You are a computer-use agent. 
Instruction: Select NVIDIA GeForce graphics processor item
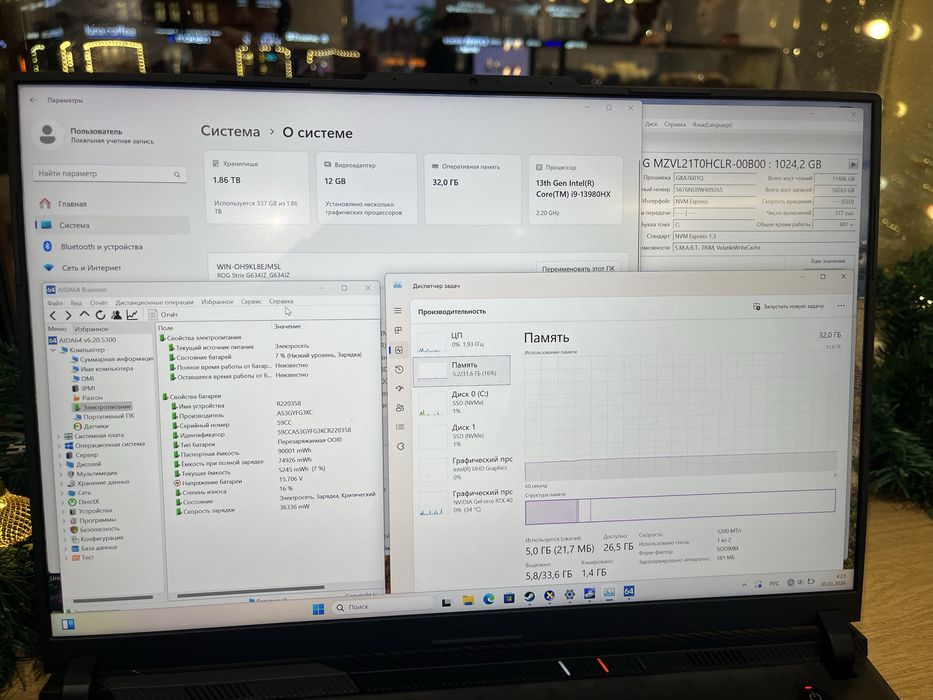click(464, 501)
